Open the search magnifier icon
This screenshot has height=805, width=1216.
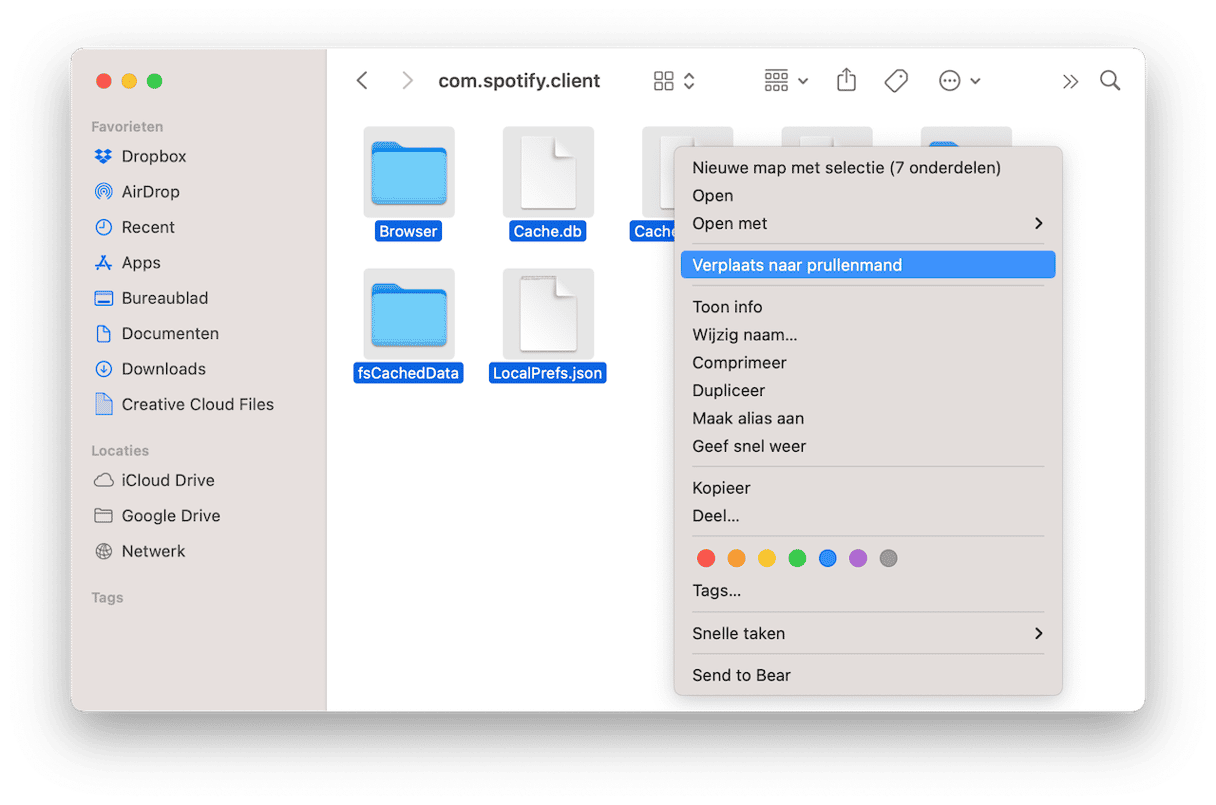click(x=1109, y=81)
